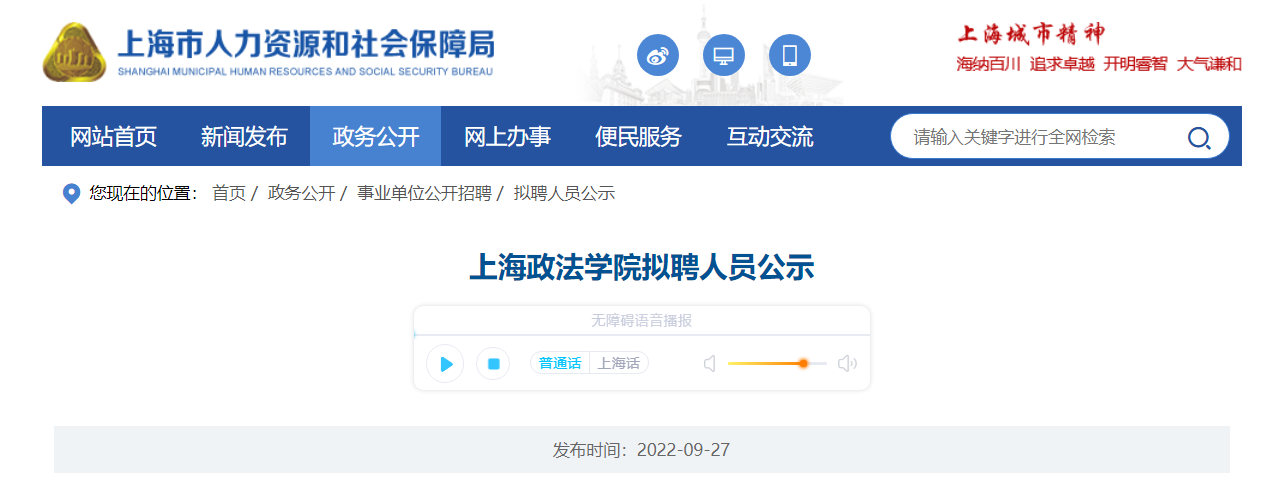Click the publish date 2022-09-27
This screenshot has height=485, width=1268.
683,450
